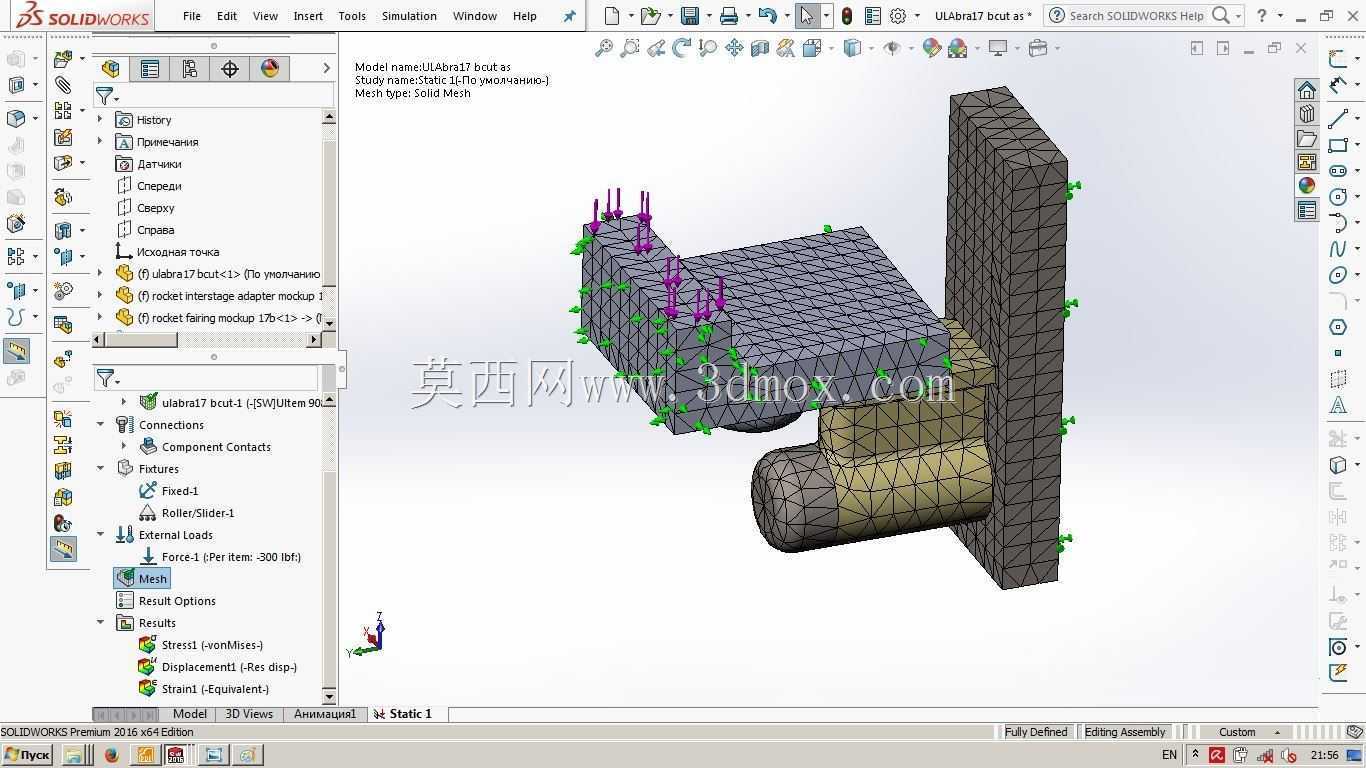Open the dropdown arrow next to Save
The image size is (1366, 768).
709,16
